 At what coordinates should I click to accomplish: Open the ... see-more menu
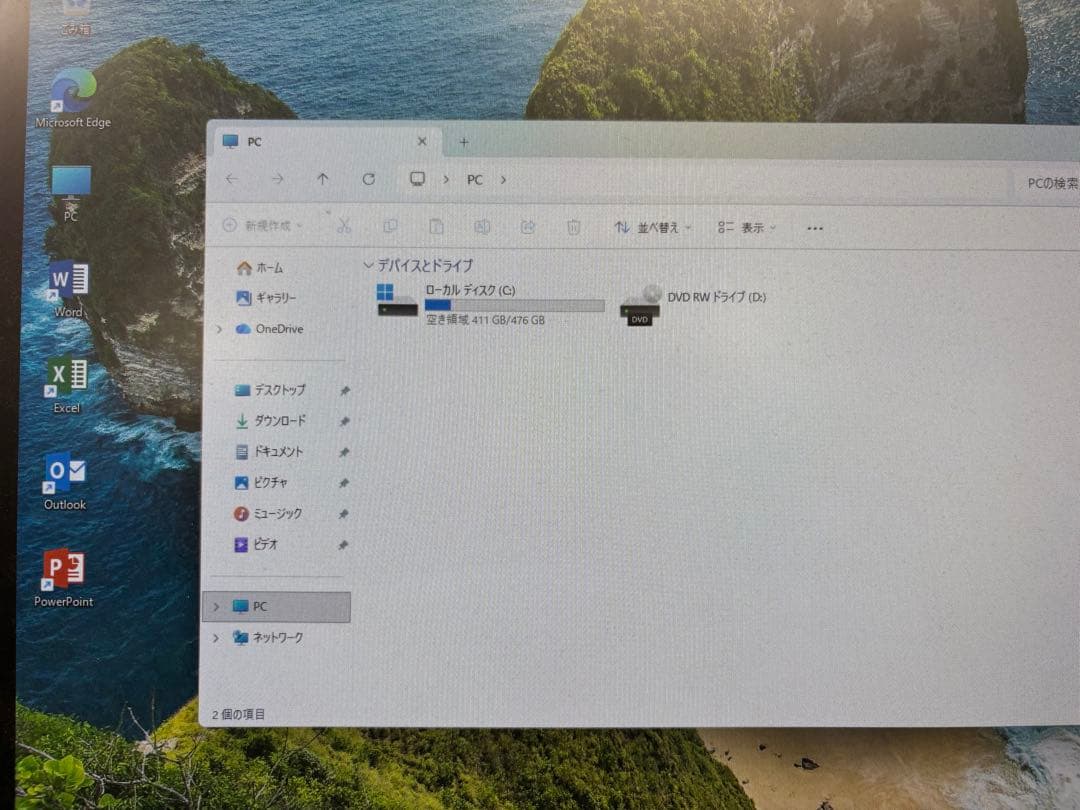[814, 227]
